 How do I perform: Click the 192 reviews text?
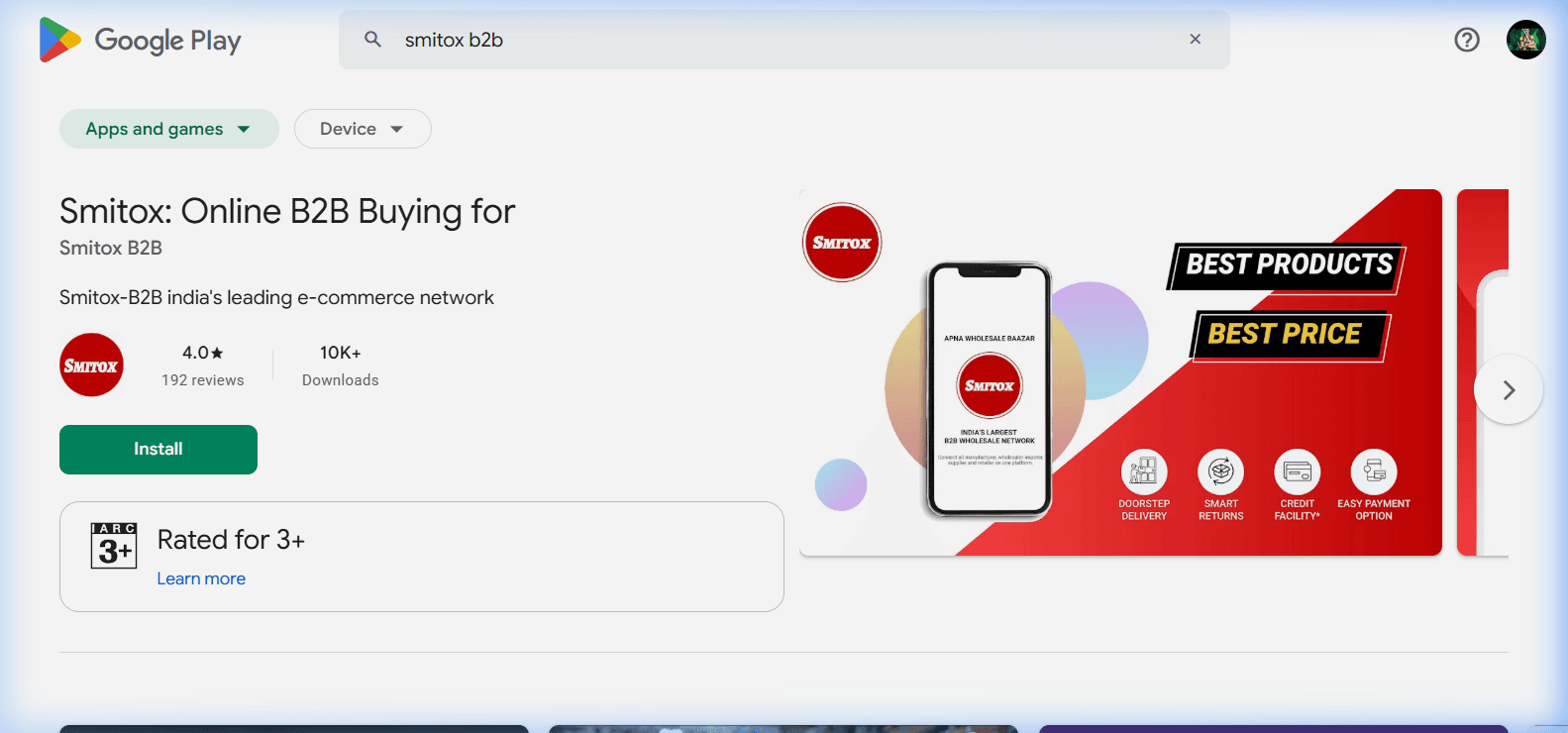[x=203, y=380]
